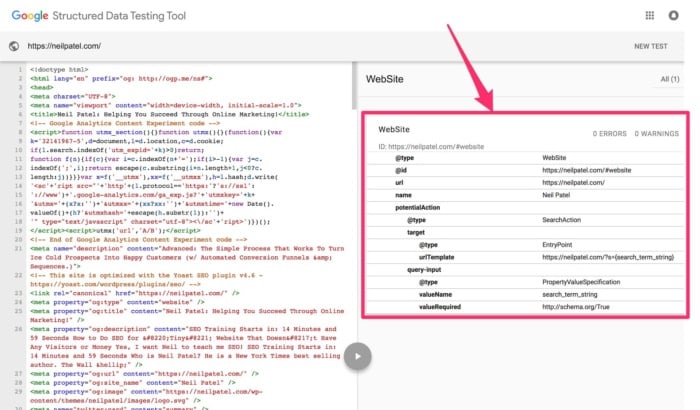Select the SearchAction type value
The image size is (700, 410).
[x=562, y=220]
